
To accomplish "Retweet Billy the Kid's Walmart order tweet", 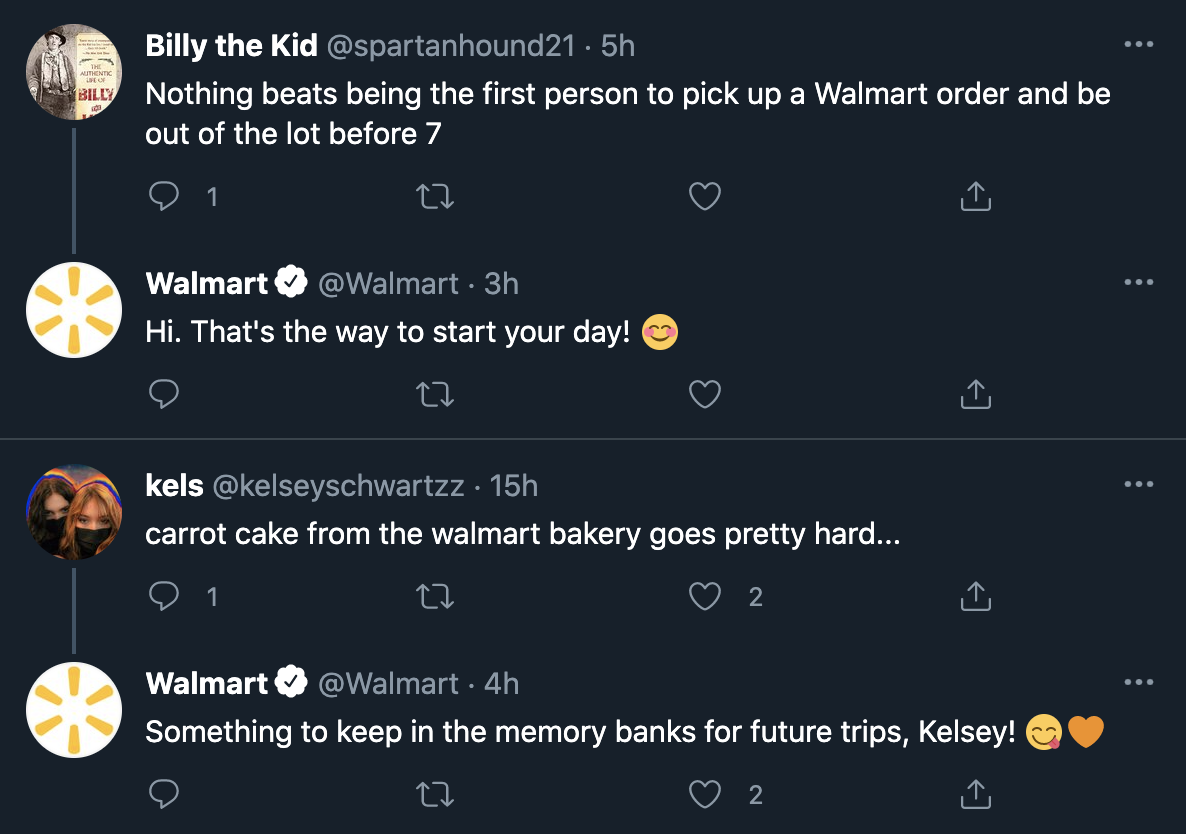I will [435, 197].
